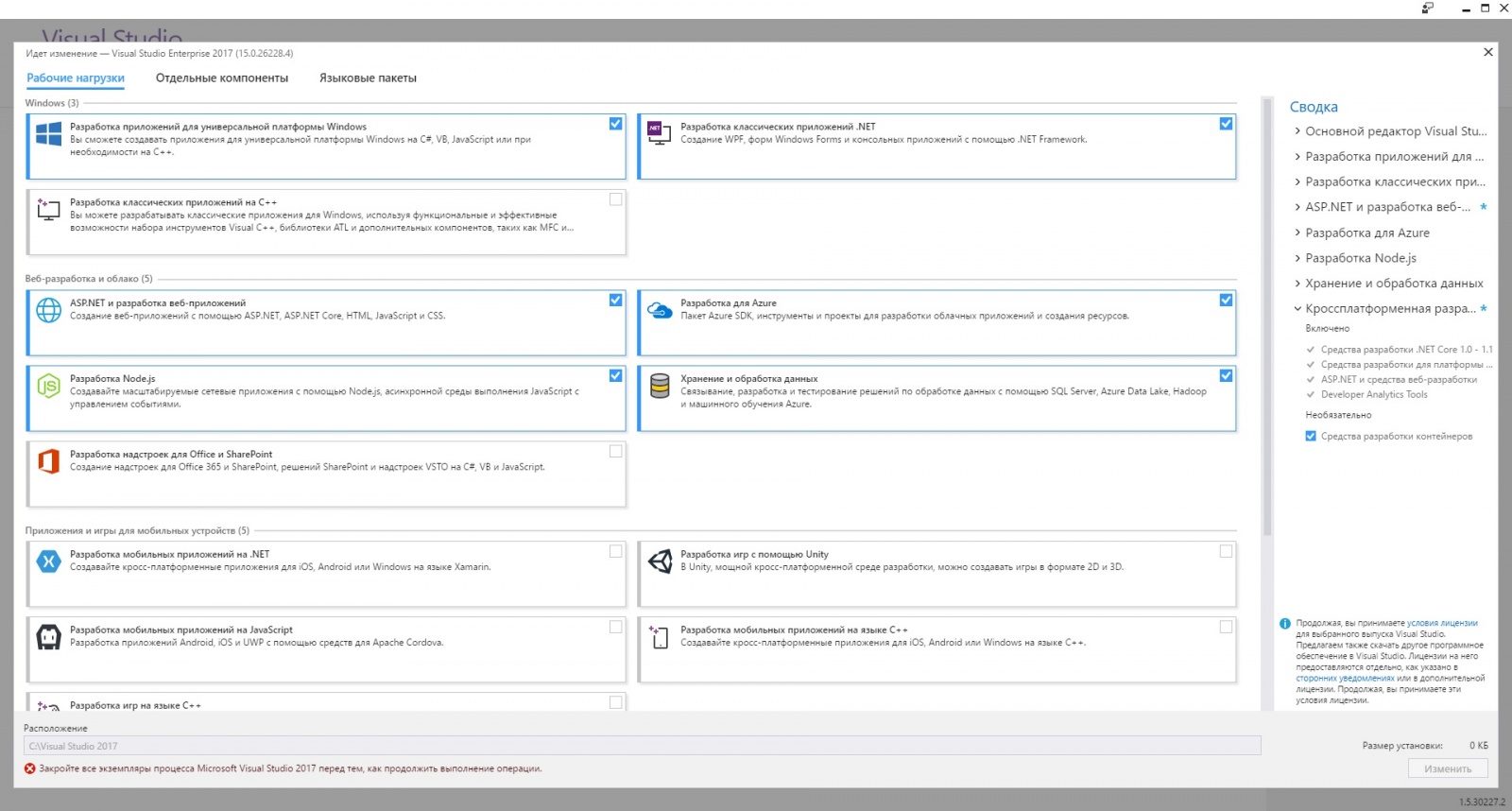Check the Office/SharePoint add-ins workload checkbox

[x=616, y=451]
